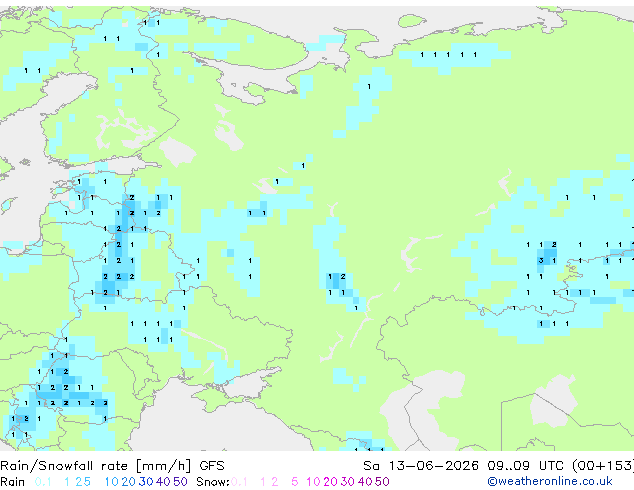The image size is (634, 490).
Task: Select the 5 value in Snow legend
Action: tap(295, 482)
